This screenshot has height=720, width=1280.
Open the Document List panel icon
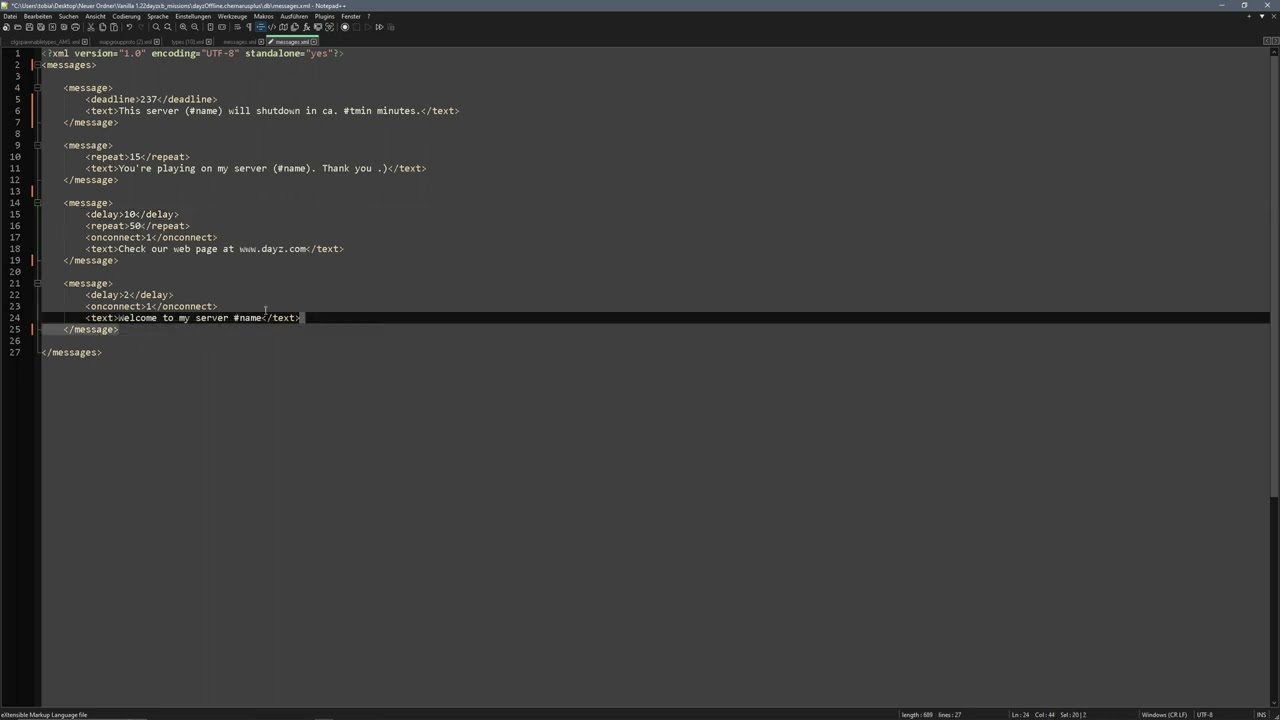click(294, 27)
